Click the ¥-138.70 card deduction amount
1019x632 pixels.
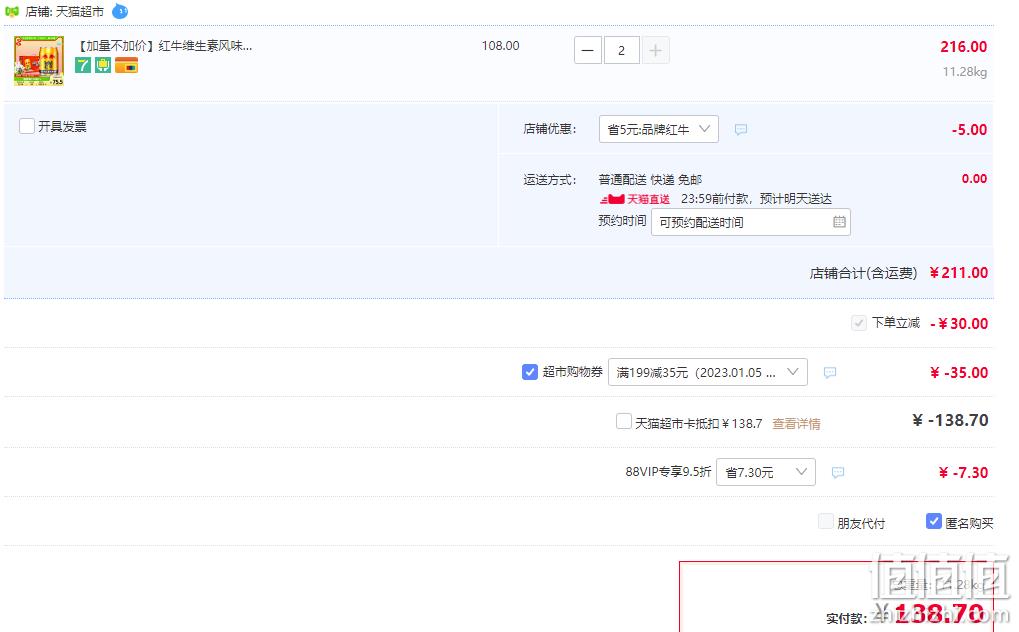(950, 420)
